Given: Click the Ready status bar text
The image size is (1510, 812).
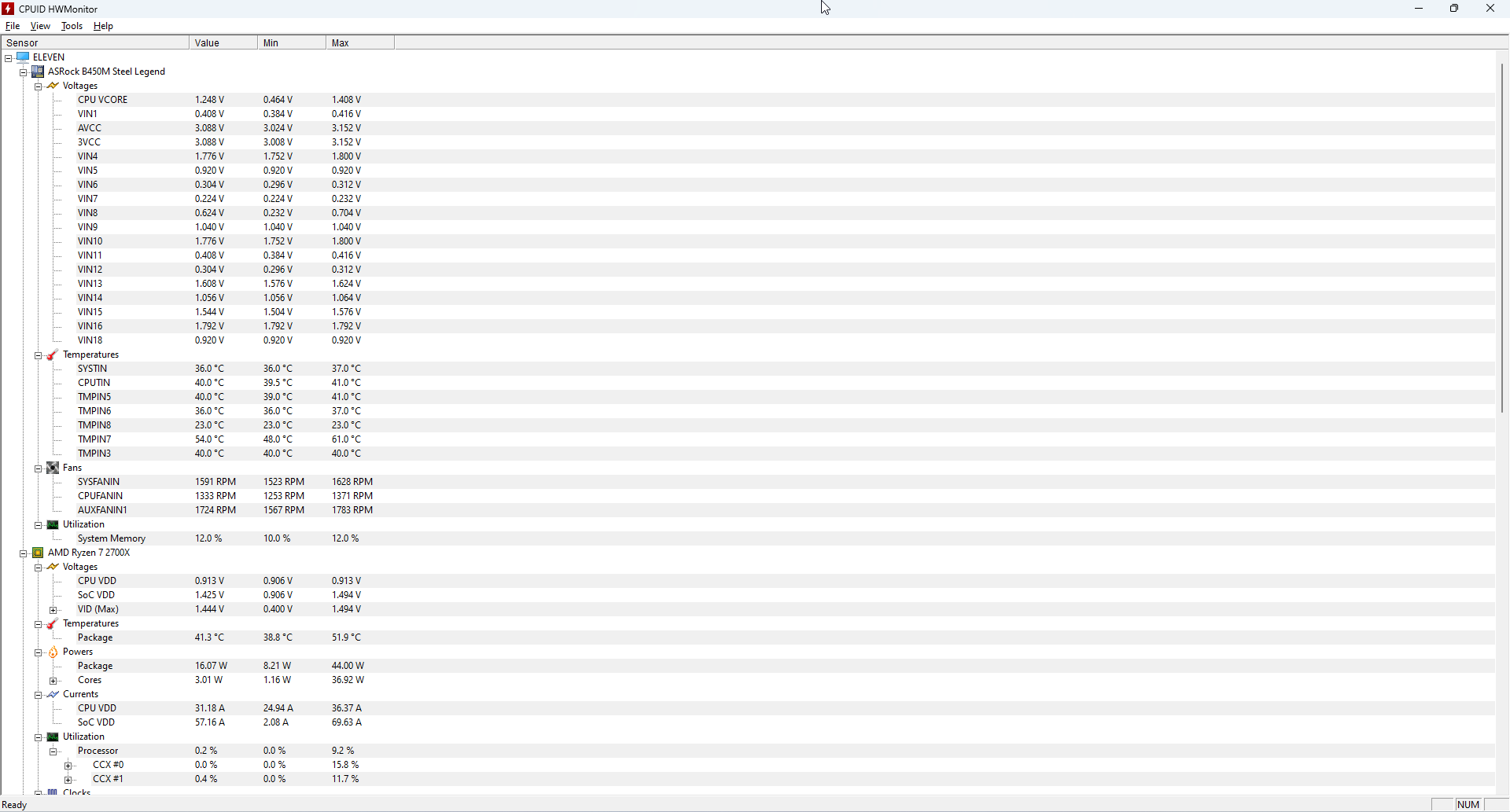Looking at the screenshot, I should 14,805.
